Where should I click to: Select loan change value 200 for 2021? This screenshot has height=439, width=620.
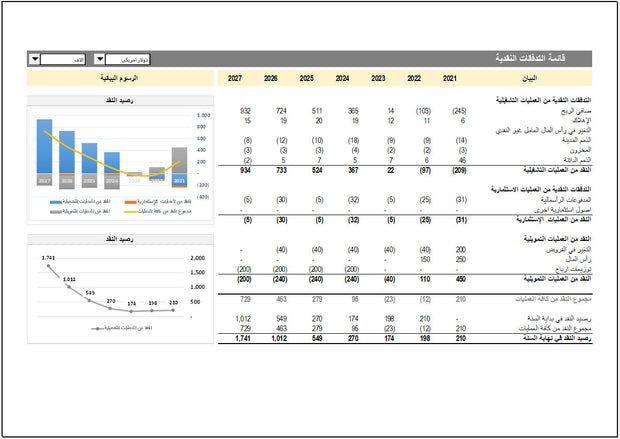coord(461,250)
